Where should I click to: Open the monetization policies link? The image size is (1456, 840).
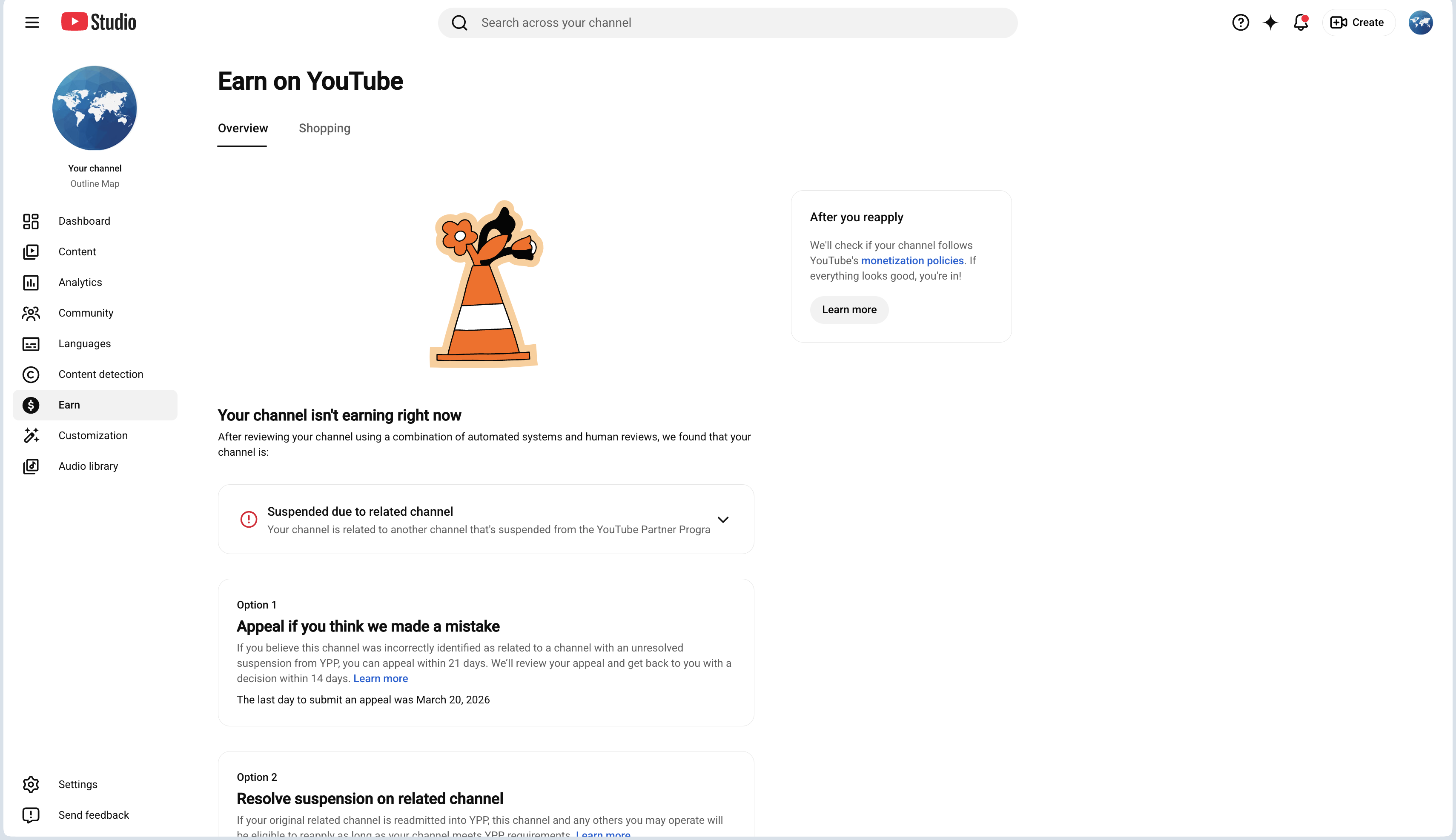click(x=912, y=261)
